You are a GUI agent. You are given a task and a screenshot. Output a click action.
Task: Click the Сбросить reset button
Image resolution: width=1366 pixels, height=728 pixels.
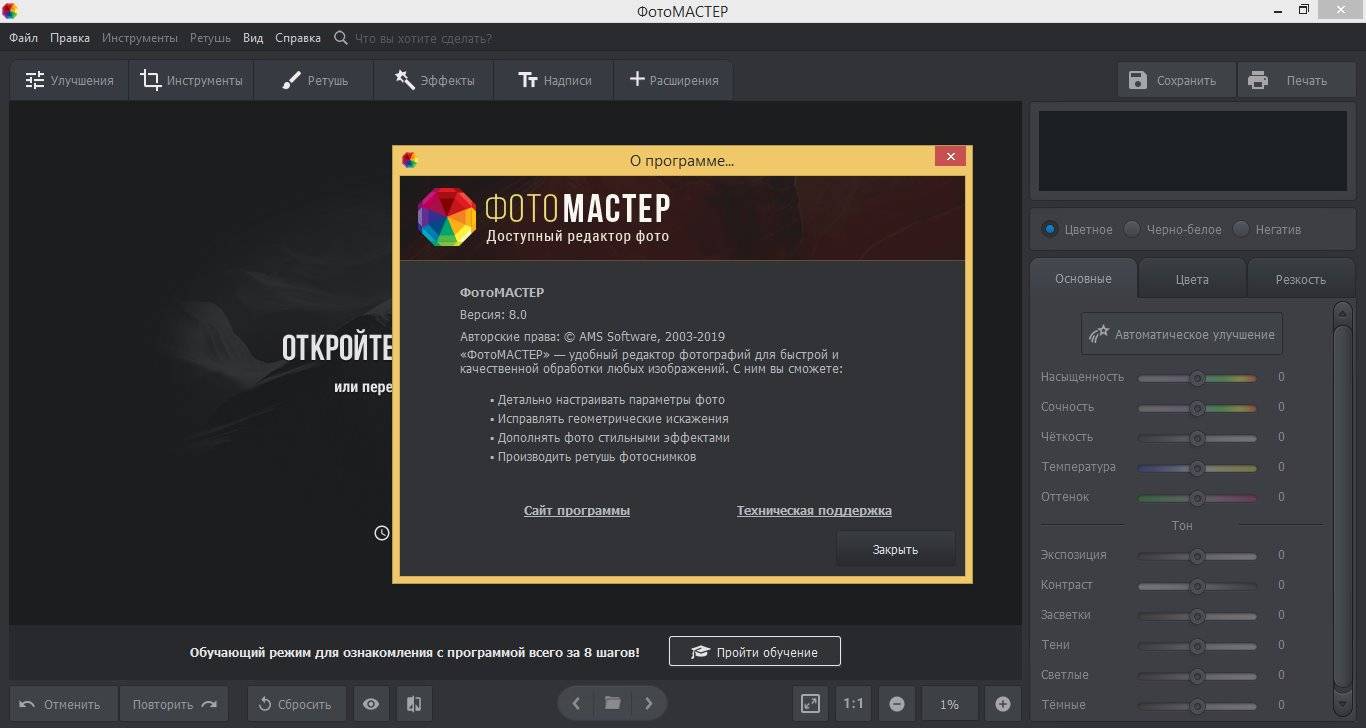(x=296, y=704)
